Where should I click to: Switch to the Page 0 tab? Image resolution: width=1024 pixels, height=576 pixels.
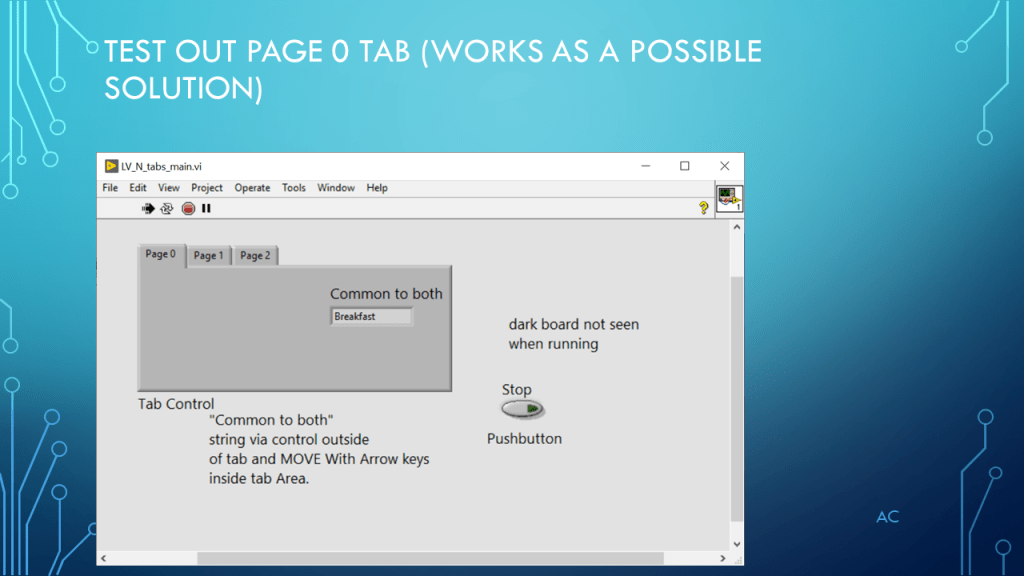(160, 254)
